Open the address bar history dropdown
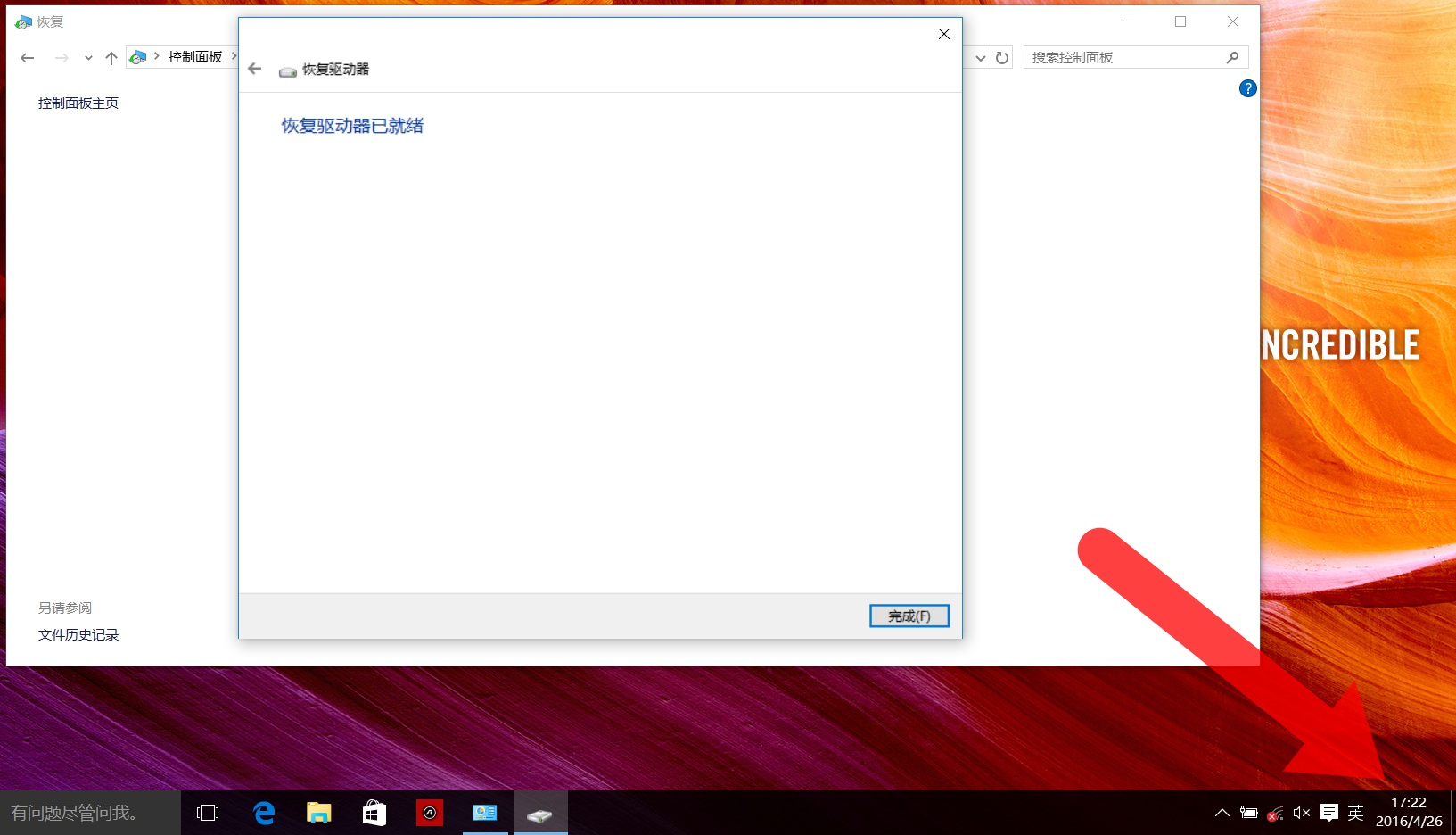1456x835 pixels. 980,57
